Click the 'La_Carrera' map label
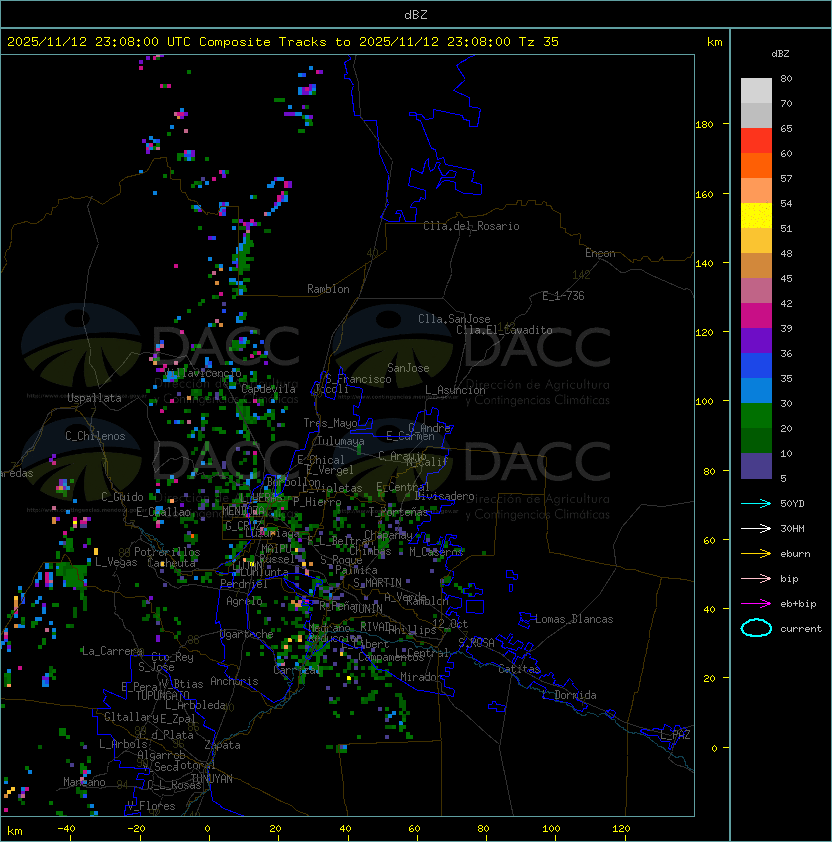The width and height of the screenshot is (832, 842). pos(112,651)
